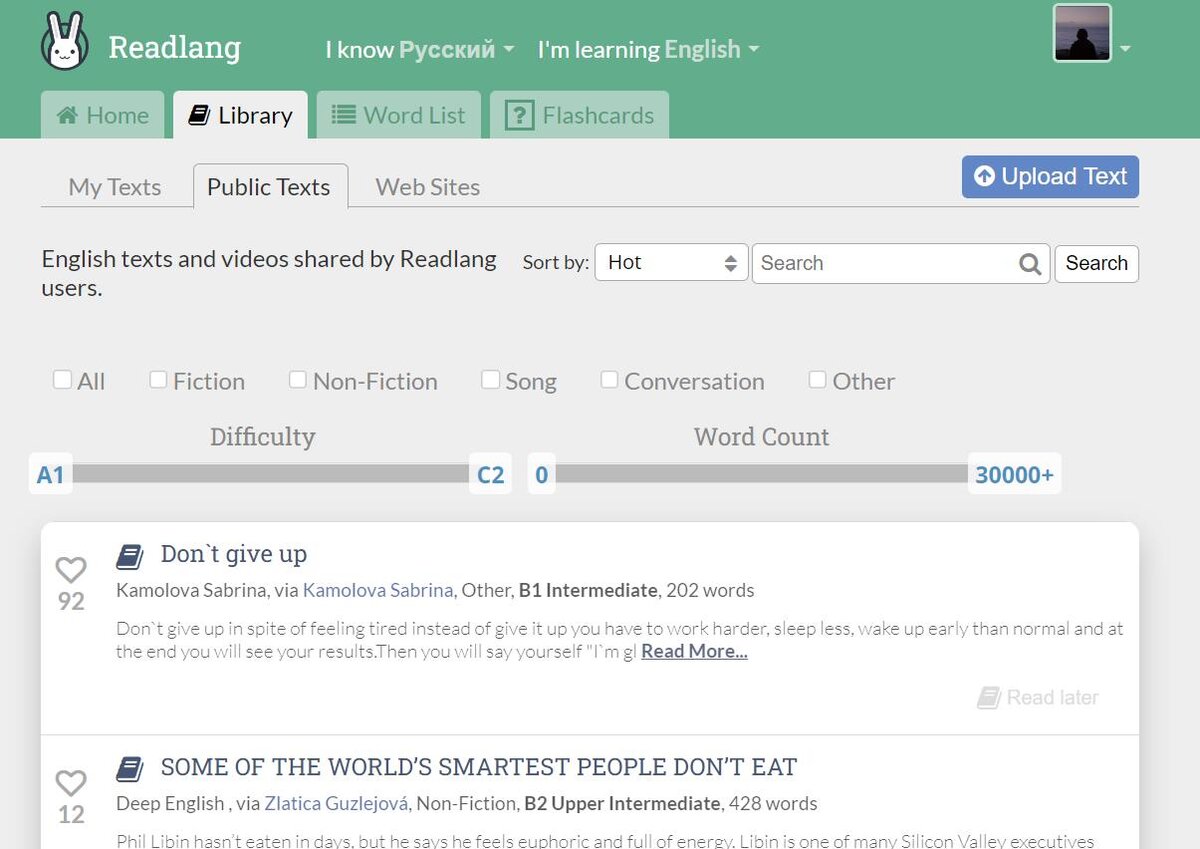Screen dimensions: 1200x849
Task: Open Zlatica Guzlejová source link
Action: pos(336,803)
